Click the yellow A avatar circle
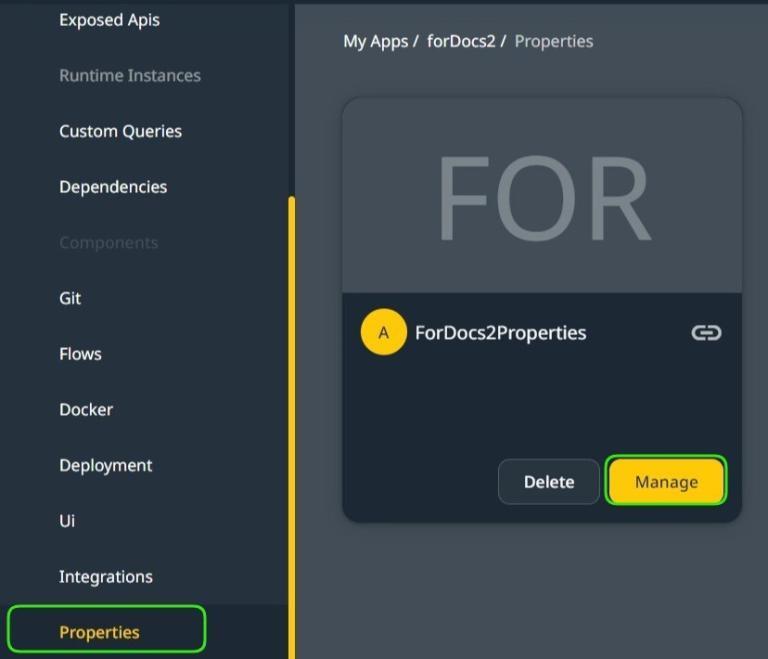This screenshot has width=768, height=659. [383, 333]
